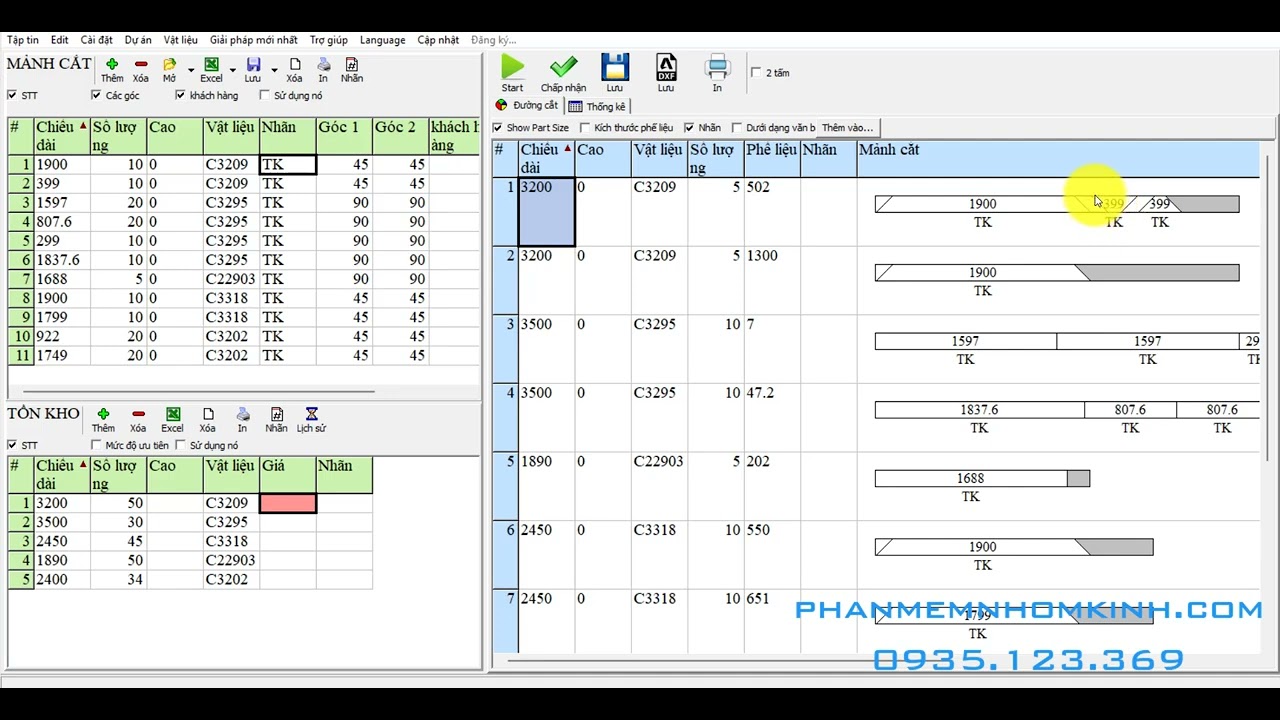Click horizontal scrollbar under MẢNH CẮT table
The height and width of the screenshot is (720, 1280).
point(198,392)
